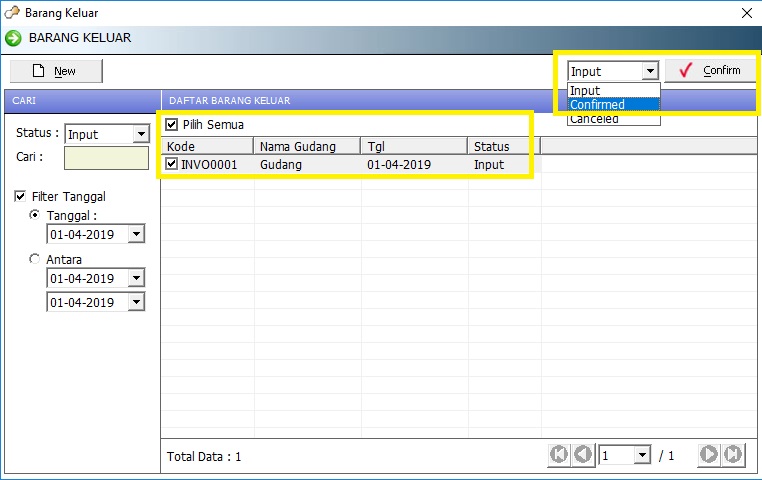Go to the previous page arrow
Screen dimensions: 762x480
click(x=583, y=455)
